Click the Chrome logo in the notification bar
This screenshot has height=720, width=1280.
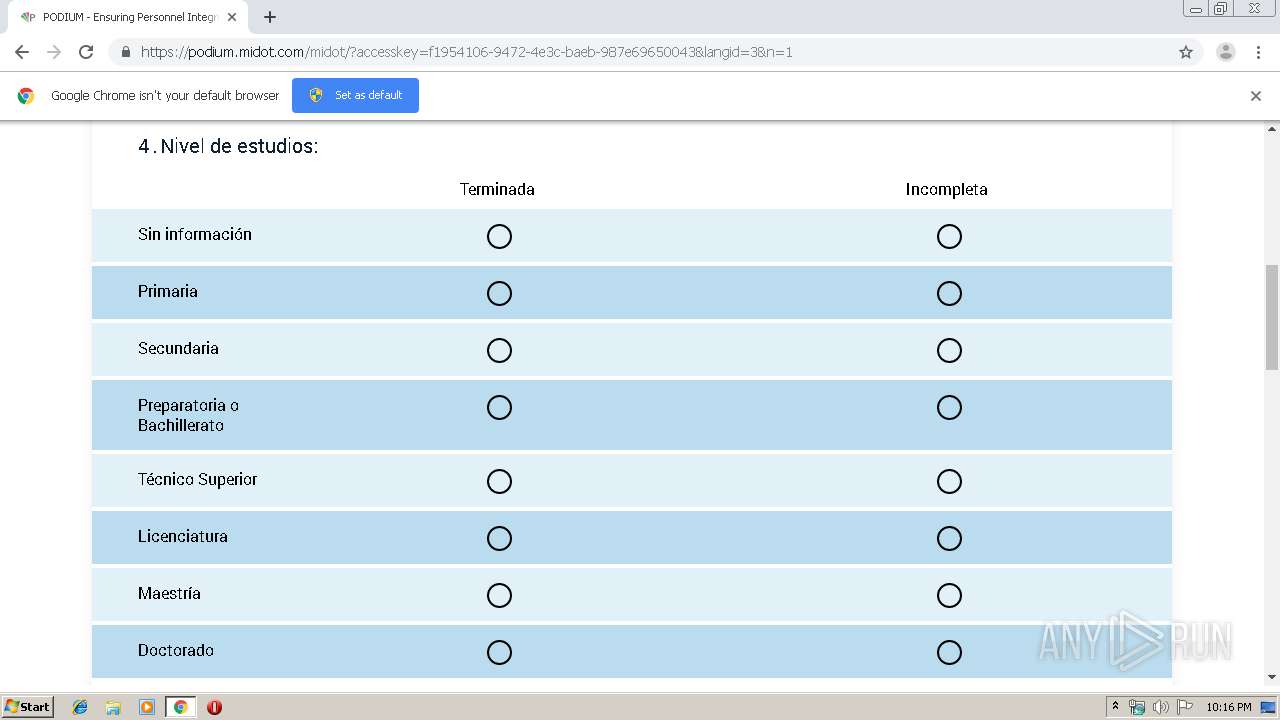point(26,96)
